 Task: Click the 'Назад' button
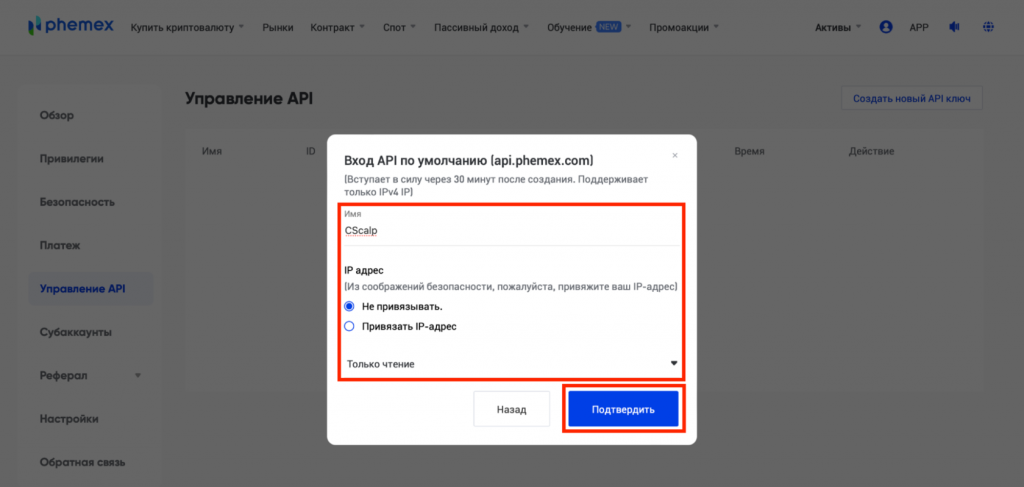point(511,409)
